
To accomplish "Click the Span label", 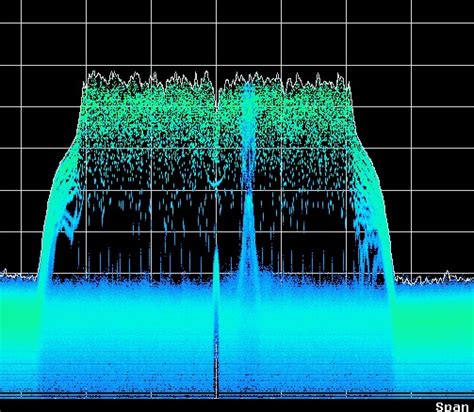I will 452,407.
